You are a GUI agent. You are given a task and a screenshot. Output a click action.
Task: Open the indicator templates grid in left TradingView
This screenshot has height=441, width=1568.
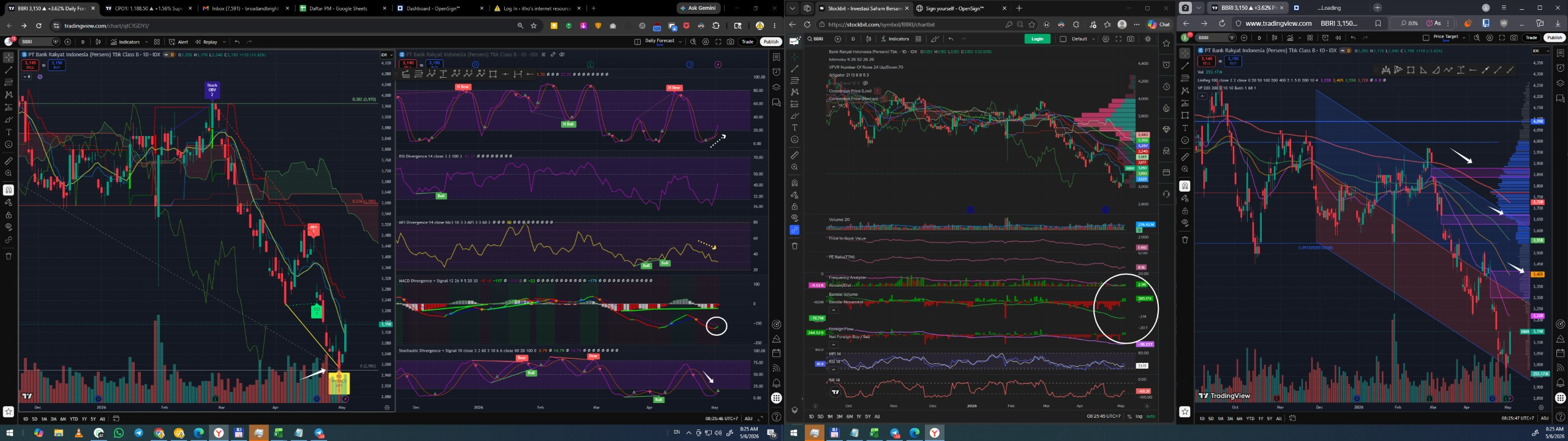[x=157, y=42]
